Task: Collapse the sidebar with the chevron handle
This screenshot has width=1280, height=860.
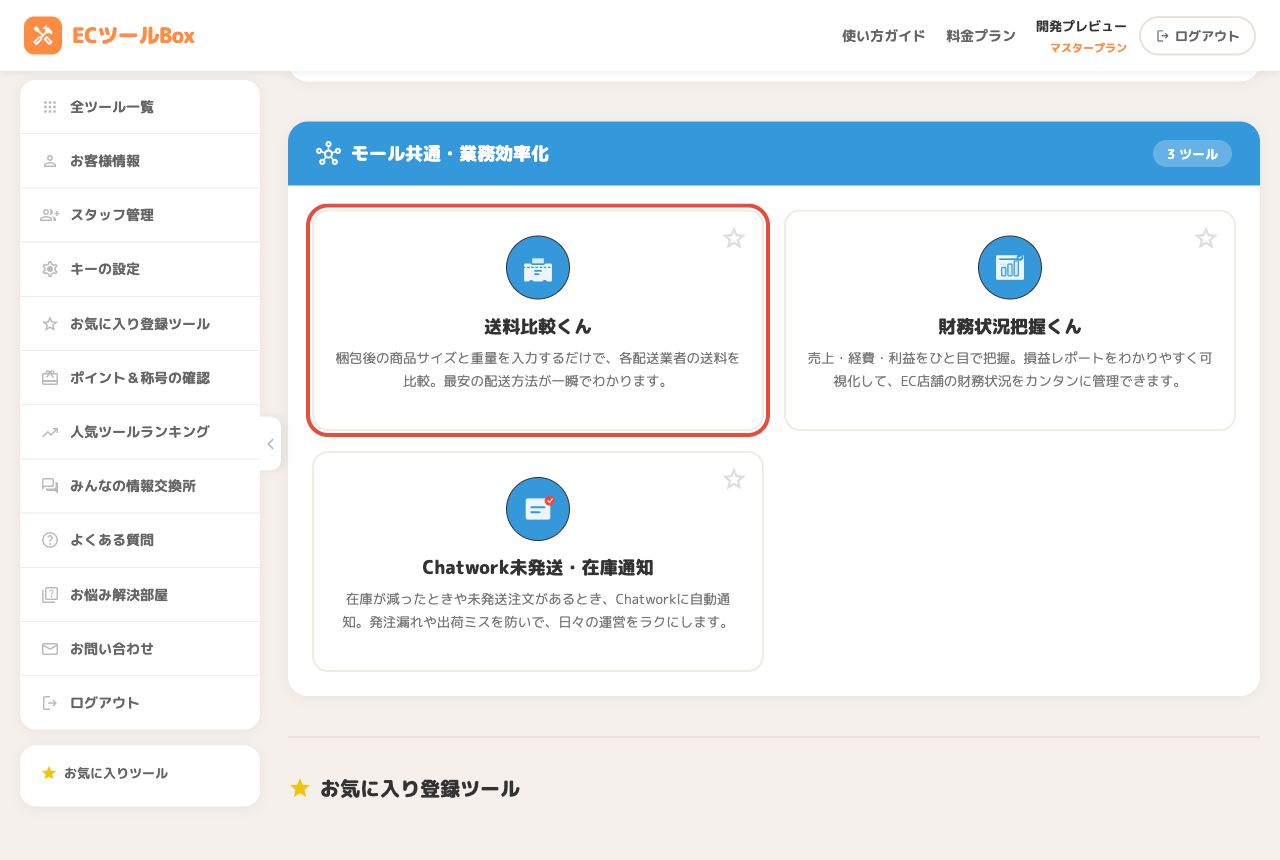Action: 270,444
